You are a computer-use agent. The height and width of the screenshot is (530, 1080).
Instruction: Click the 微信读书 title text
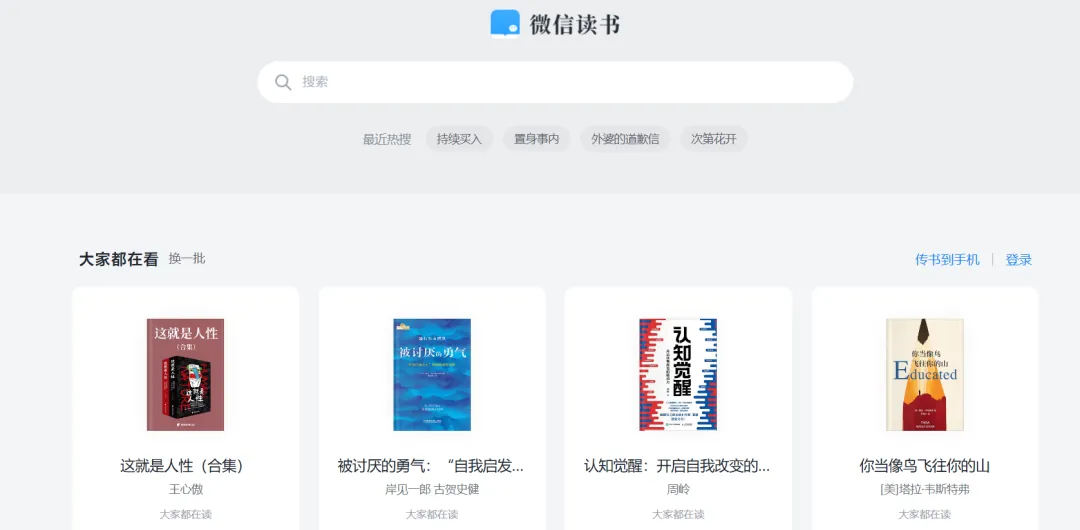click(575, 24)
